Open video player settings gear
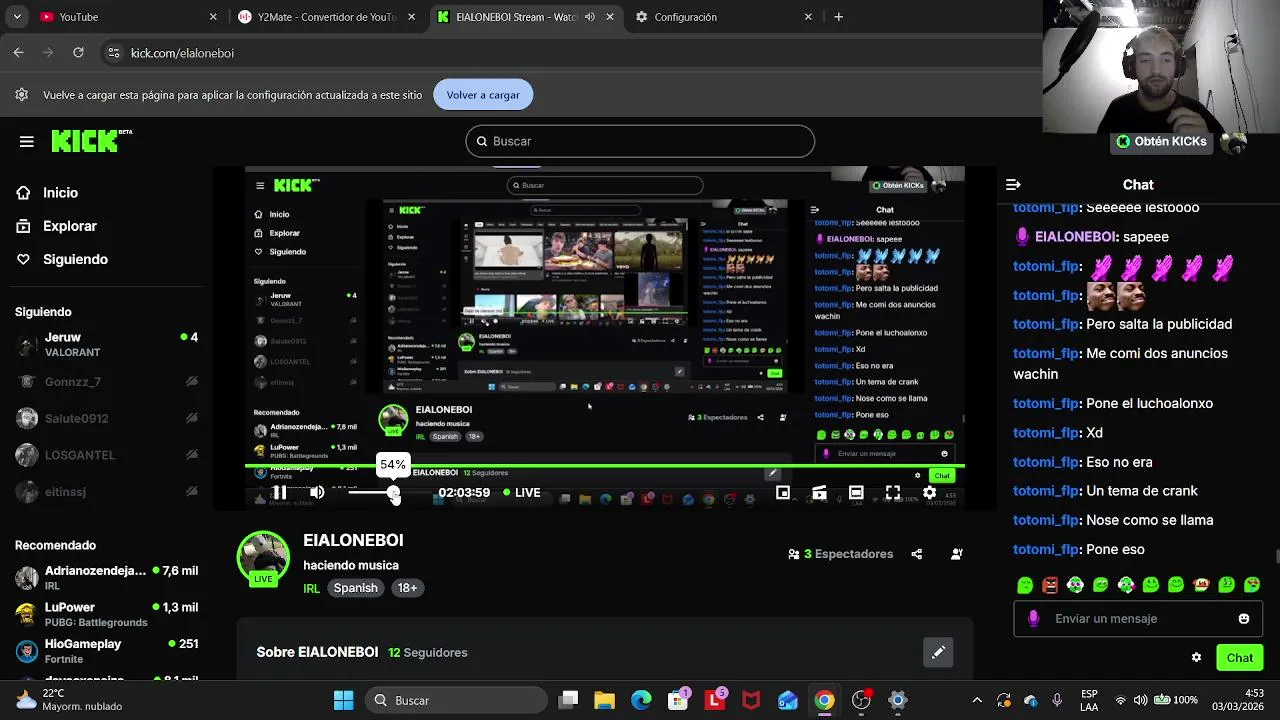The width and height of the screenshot is (1280, 720). point(929,492)
